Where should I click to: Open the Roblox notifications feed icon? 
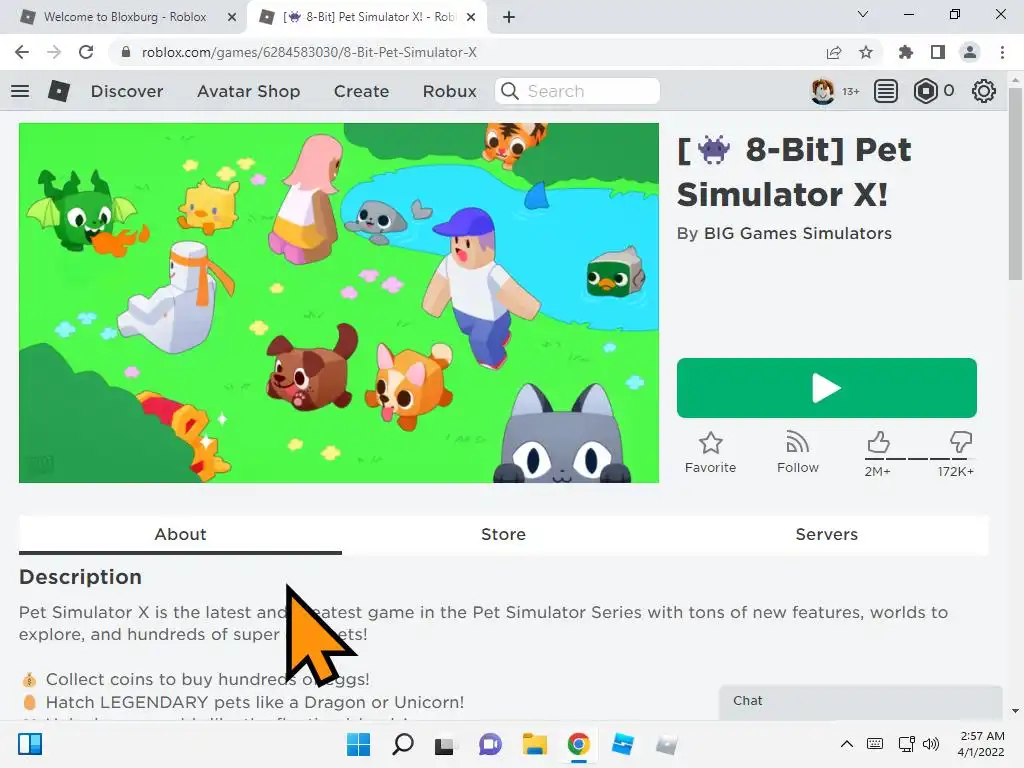[x=886, y=91]
